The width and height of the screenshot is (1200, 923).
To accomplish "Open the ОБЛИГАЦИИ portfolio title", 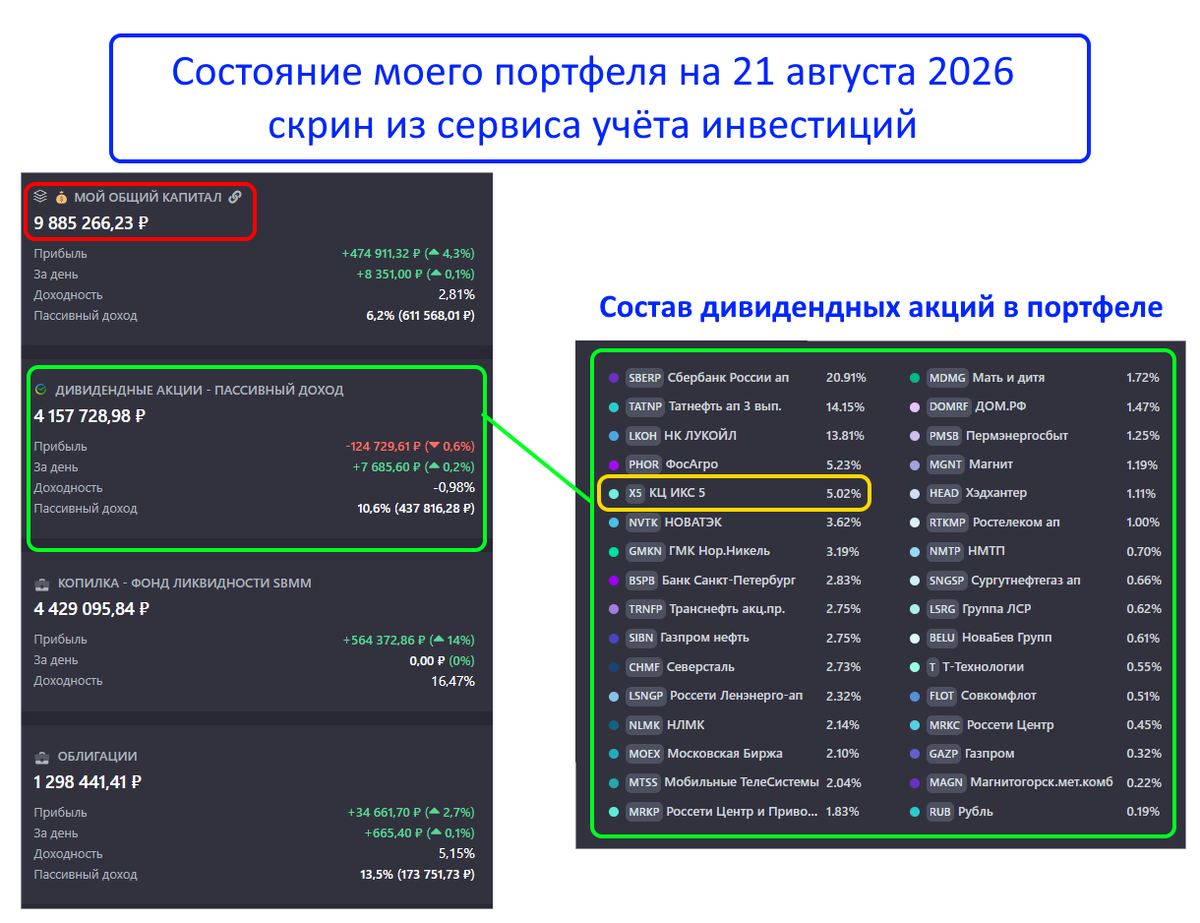I will tap(98, 756).
